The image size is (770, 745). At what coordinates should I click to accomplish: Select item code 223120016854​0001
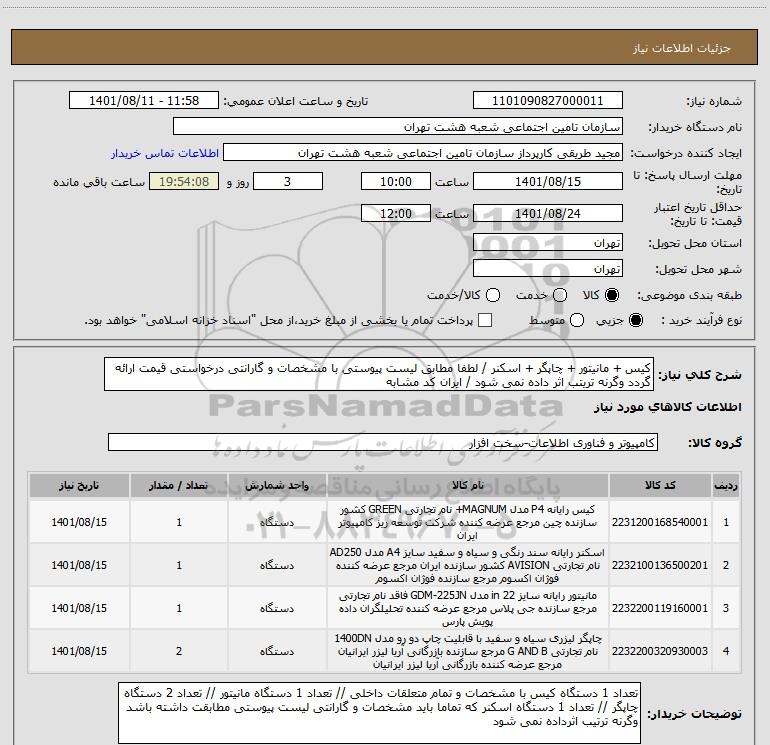(x=660, y=522)
